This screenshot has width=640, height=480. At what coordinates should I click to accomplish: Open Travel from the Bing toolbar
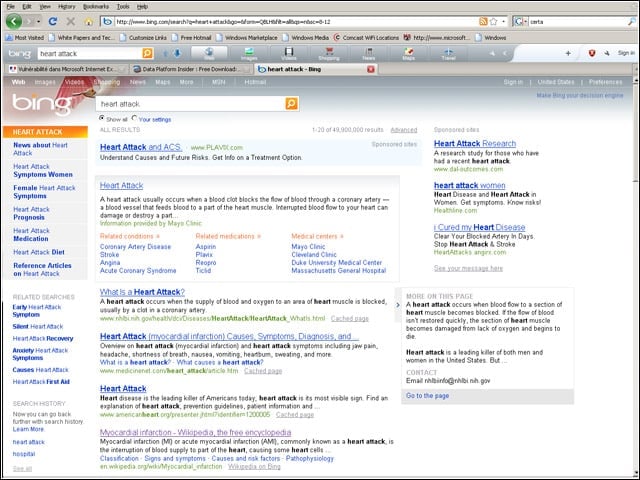coord(448,53)
